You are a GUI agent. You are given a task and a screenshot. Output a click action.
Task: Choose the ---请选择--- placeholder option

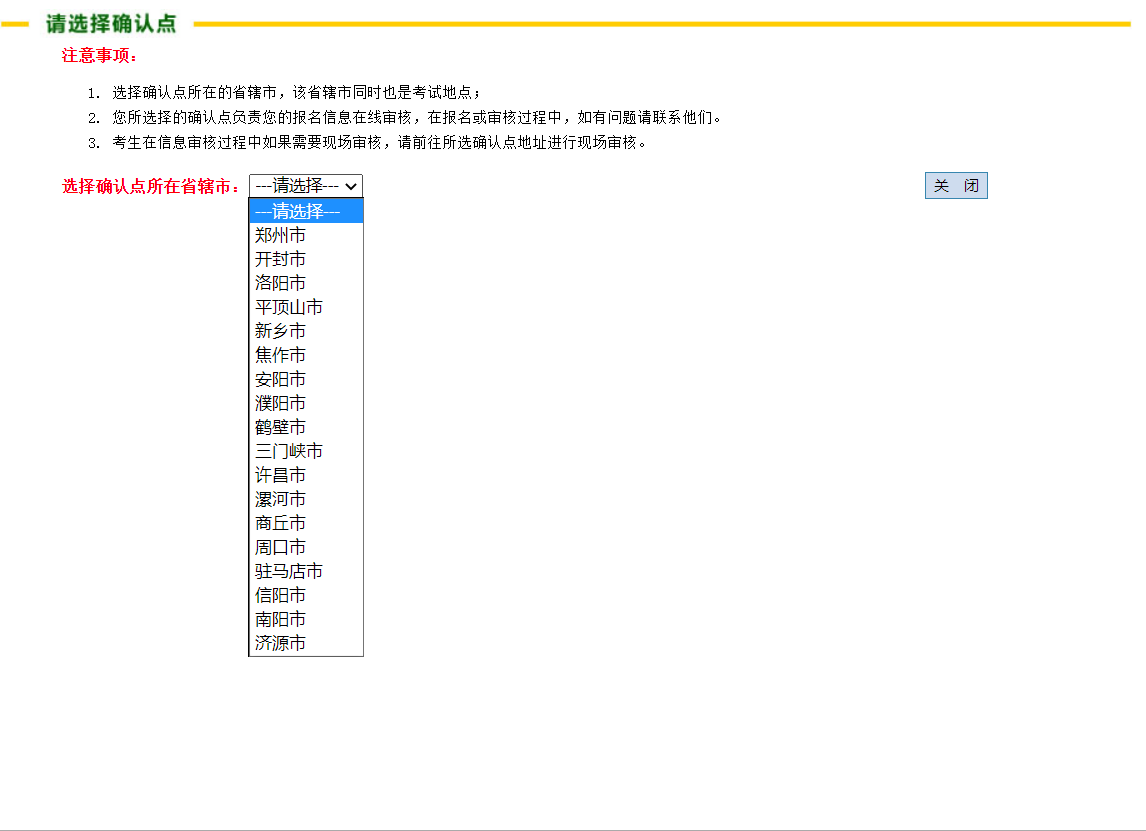305,211
